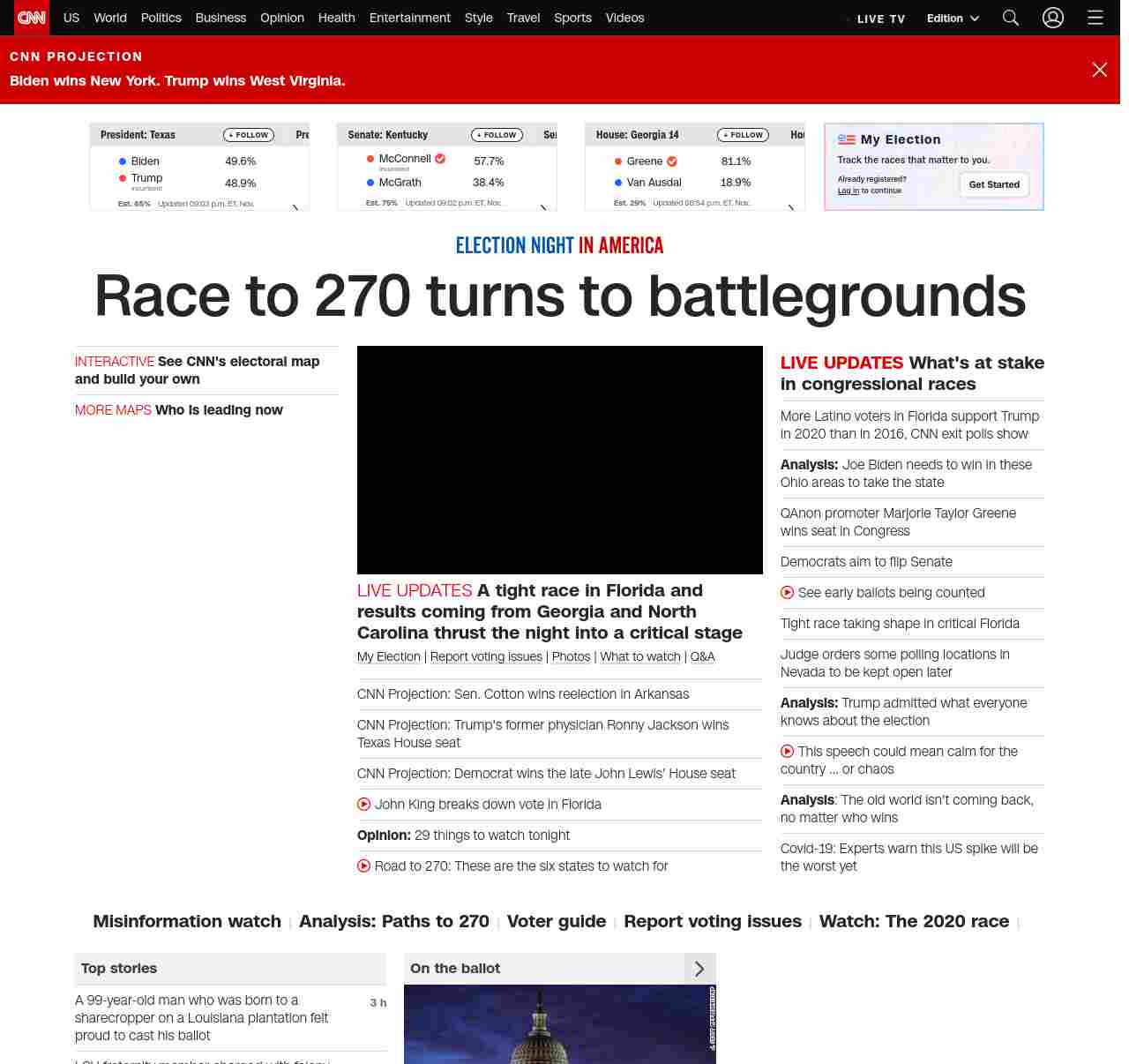Advance the On the ballot carousel
This screenshot has width=1129, height=1064.
tap(699, 969)
